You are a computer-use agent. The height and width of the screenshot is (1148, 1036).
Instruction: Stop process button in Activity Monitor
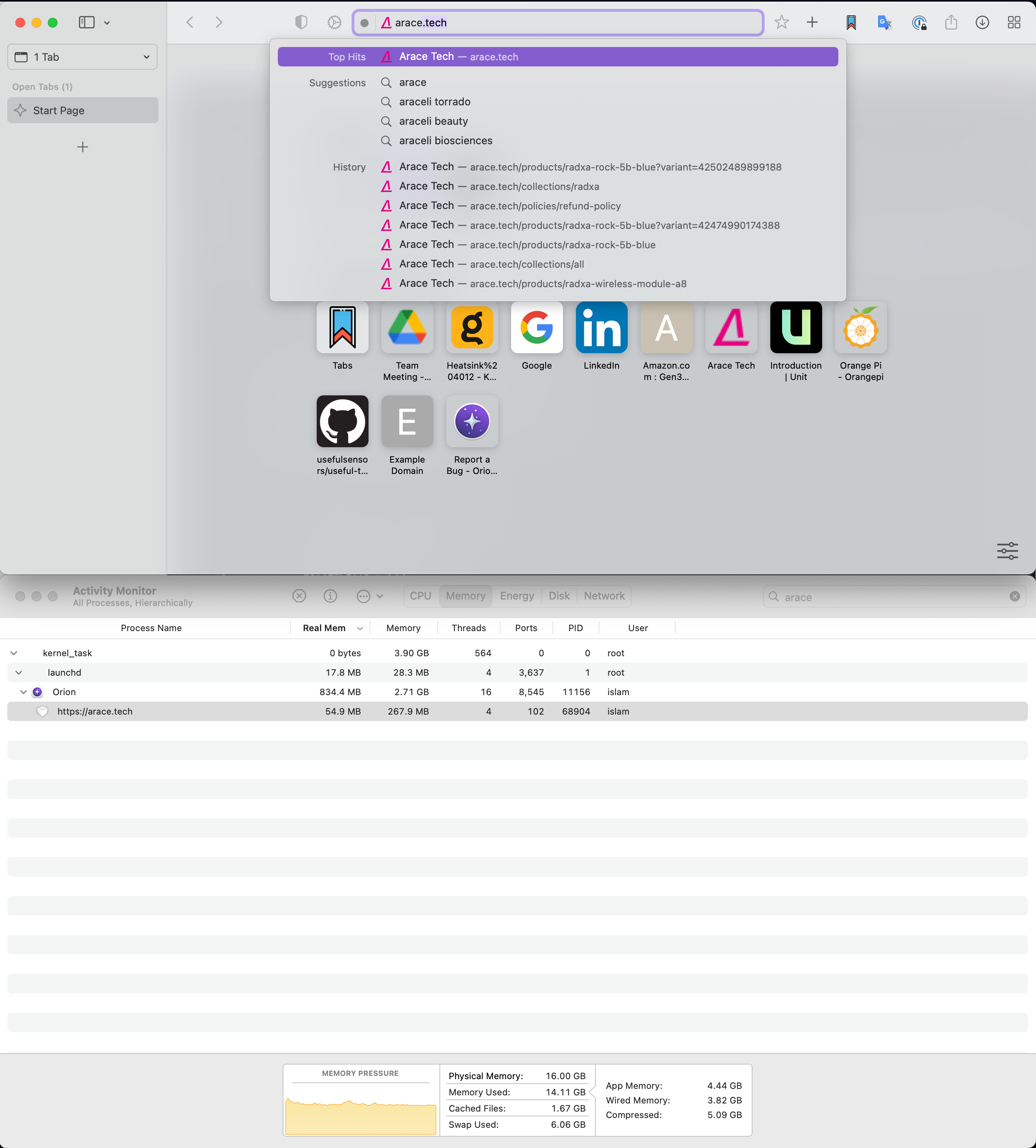299,595
